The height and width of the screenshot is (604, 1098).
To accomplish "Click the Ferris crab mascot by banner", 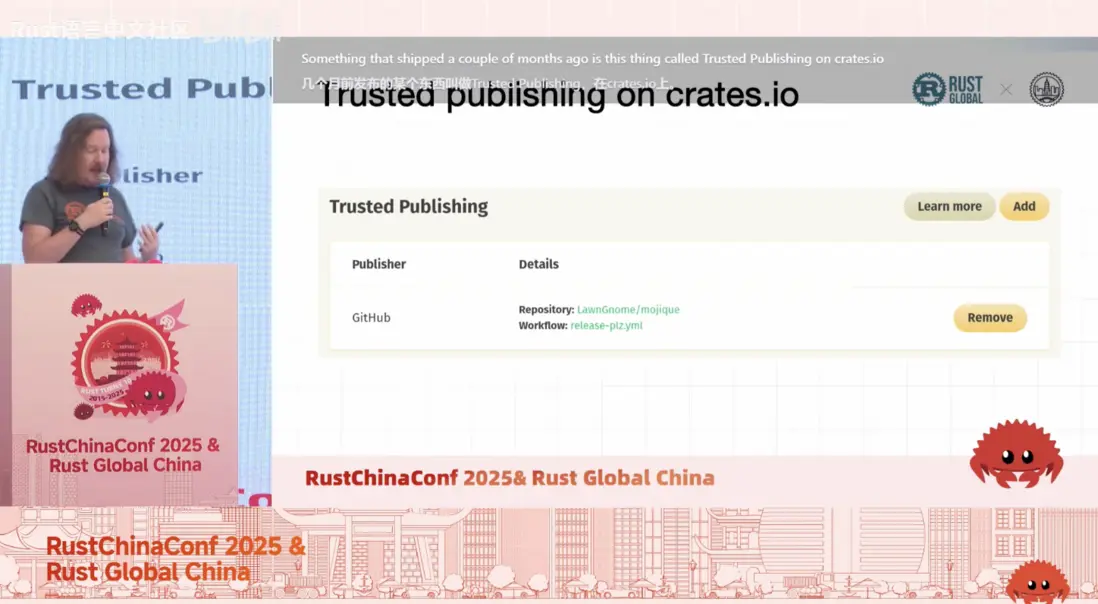I will click(x=1016, y=454).
